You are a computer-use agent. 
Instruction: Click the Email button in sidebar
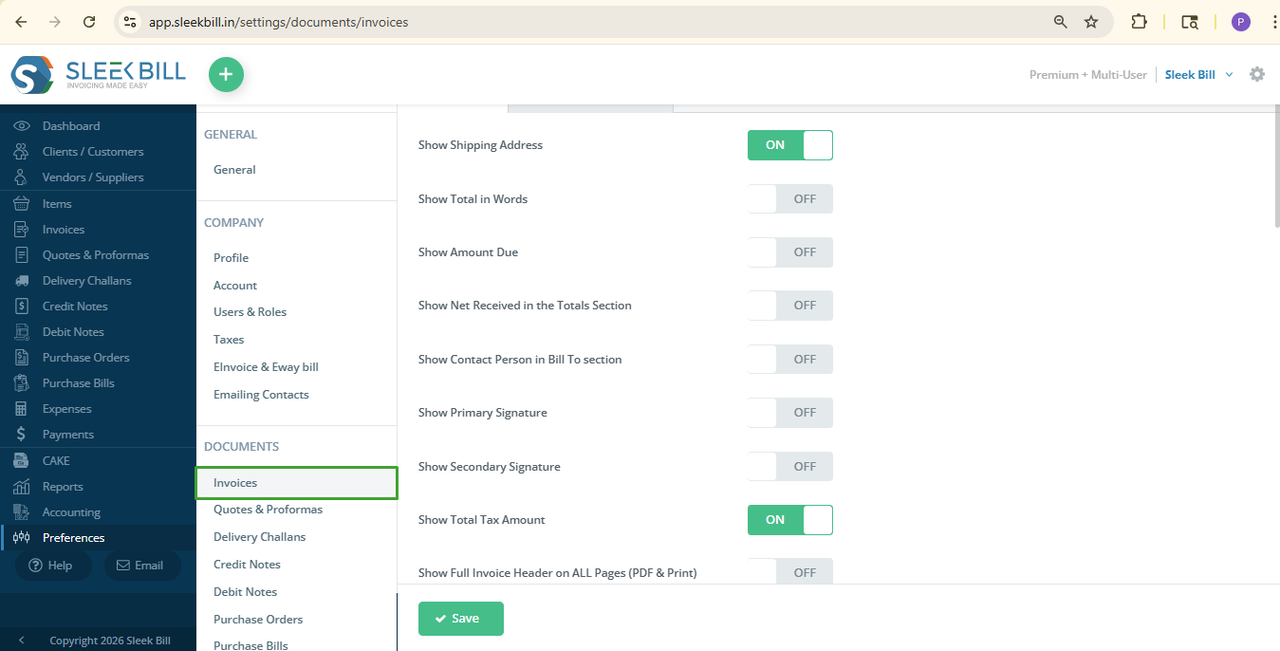142,565
